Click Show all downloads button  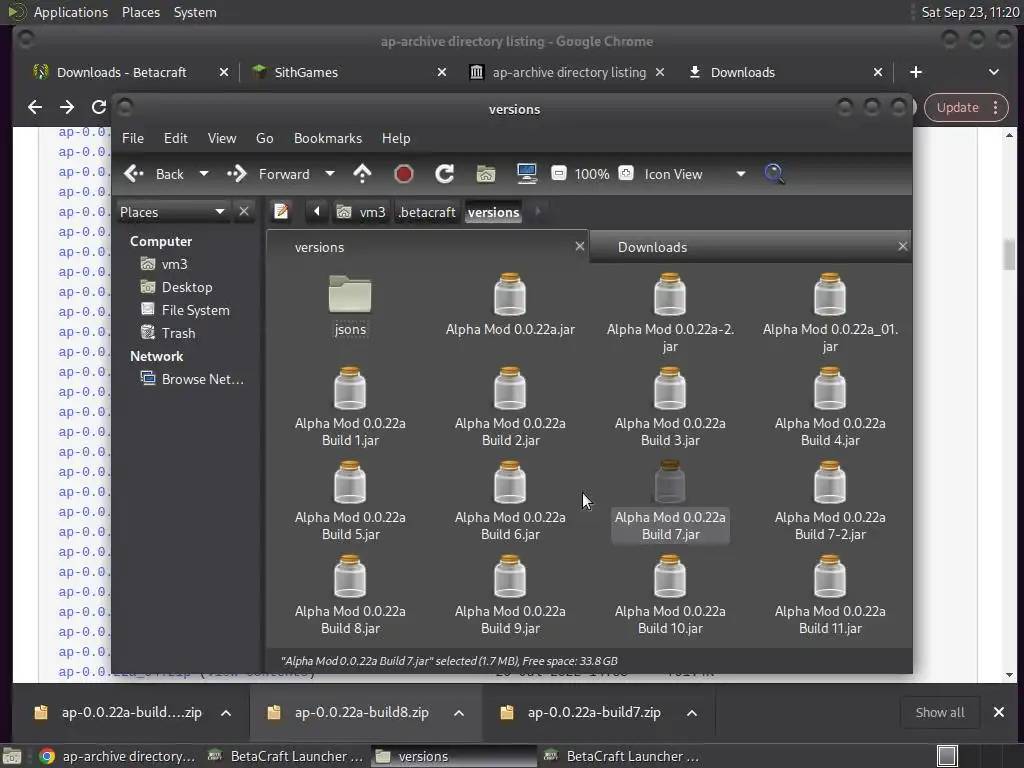[x=940, y=712]
